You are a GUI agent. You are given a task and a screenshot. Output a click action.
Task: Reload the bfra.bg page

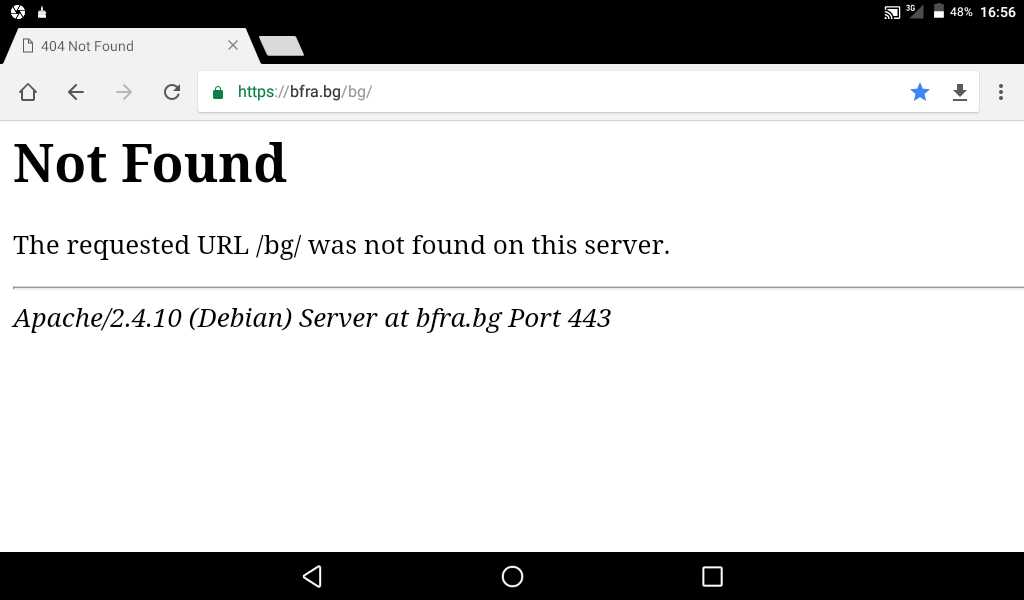pyautogui.click(x=172, y=92)
